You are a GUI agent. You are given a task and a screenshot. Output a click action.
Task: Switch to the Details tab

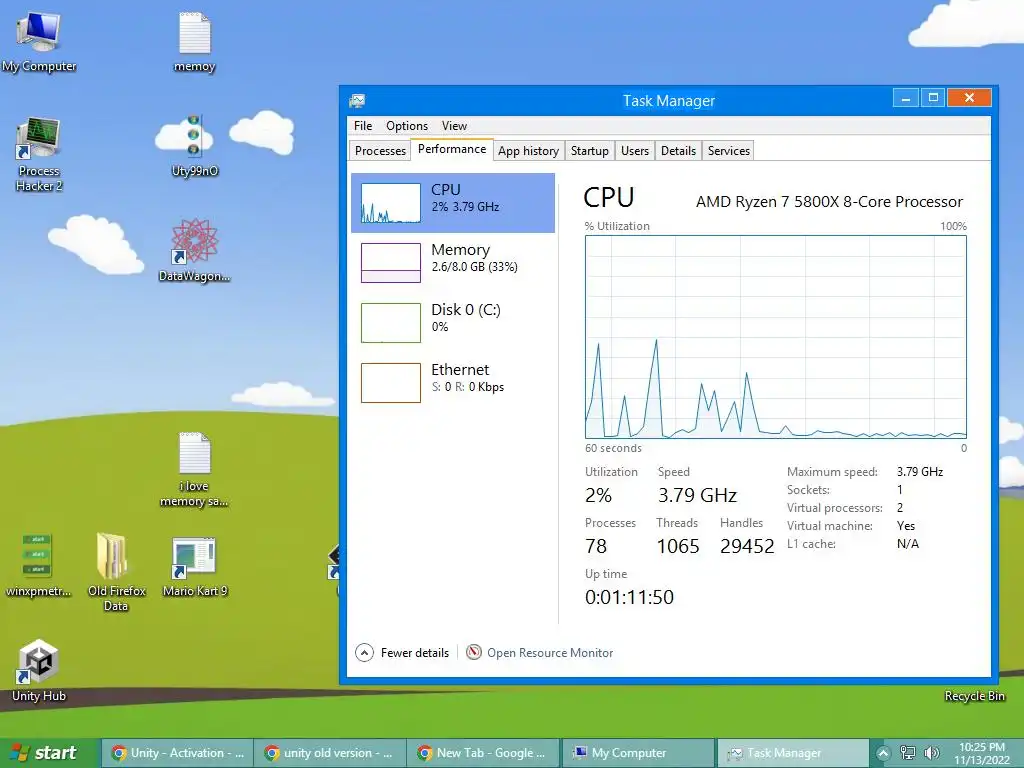coord(679,151)
